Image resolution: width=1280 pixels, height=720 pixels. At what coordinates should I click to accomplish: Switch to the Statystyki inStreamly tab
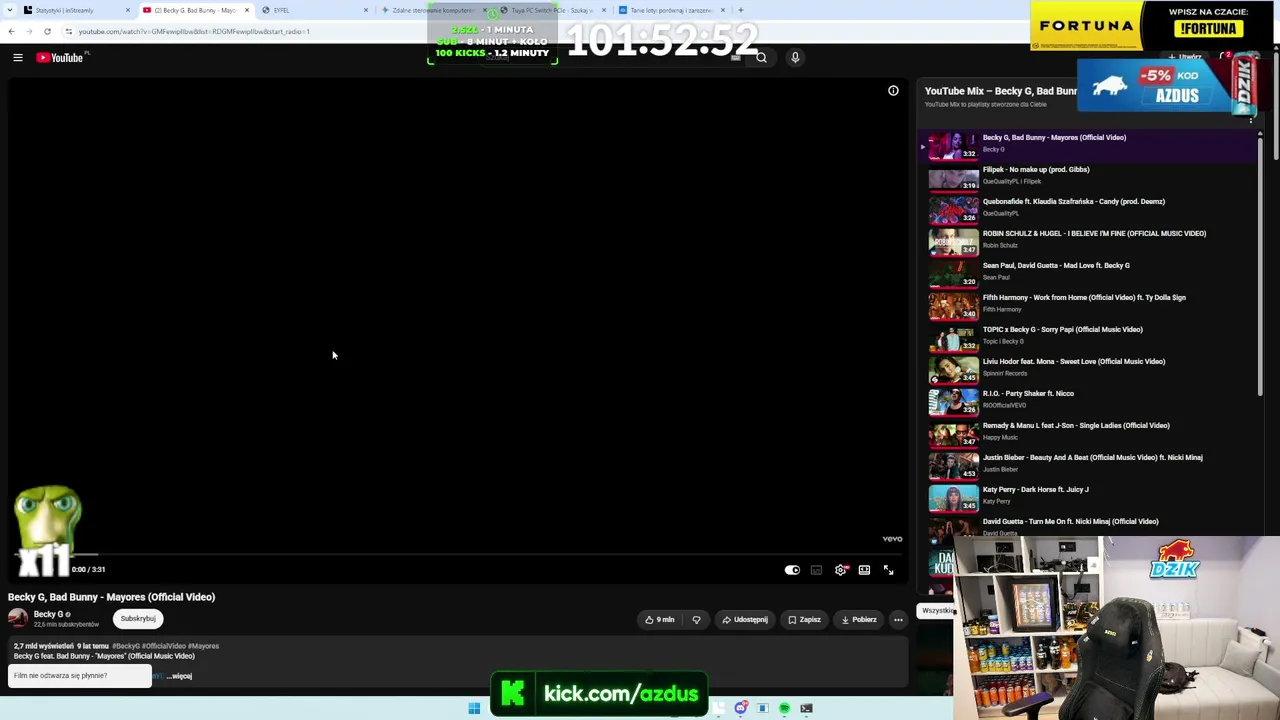pos(74,10)
